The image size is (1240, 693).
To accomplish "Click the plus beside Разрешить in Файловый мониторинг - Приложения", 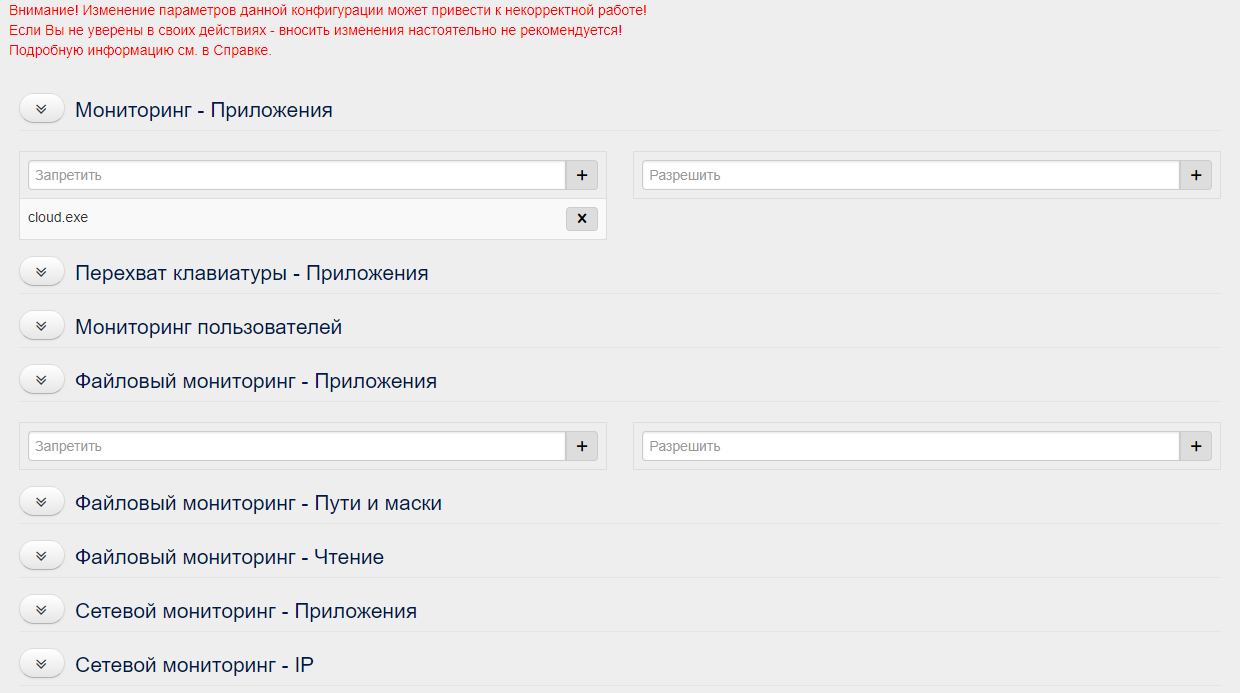I will pyautogui.click(x=1195, y=446).
